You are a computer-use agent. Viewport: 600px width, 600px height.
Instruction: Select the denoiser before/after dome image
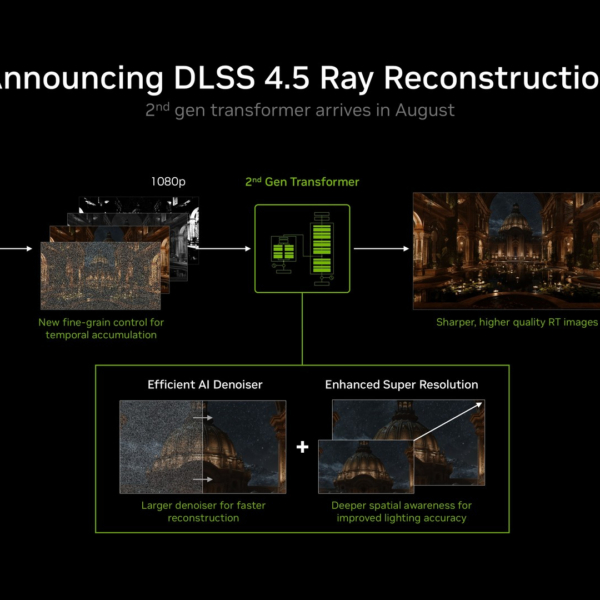click(203, 447)
